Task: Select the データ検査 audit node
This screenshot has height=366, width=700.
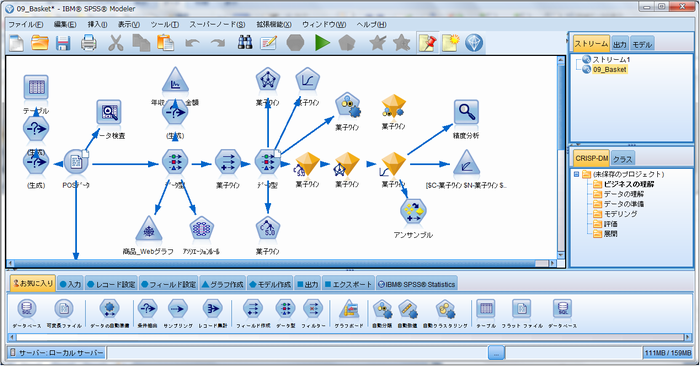Action: point(109,112)
